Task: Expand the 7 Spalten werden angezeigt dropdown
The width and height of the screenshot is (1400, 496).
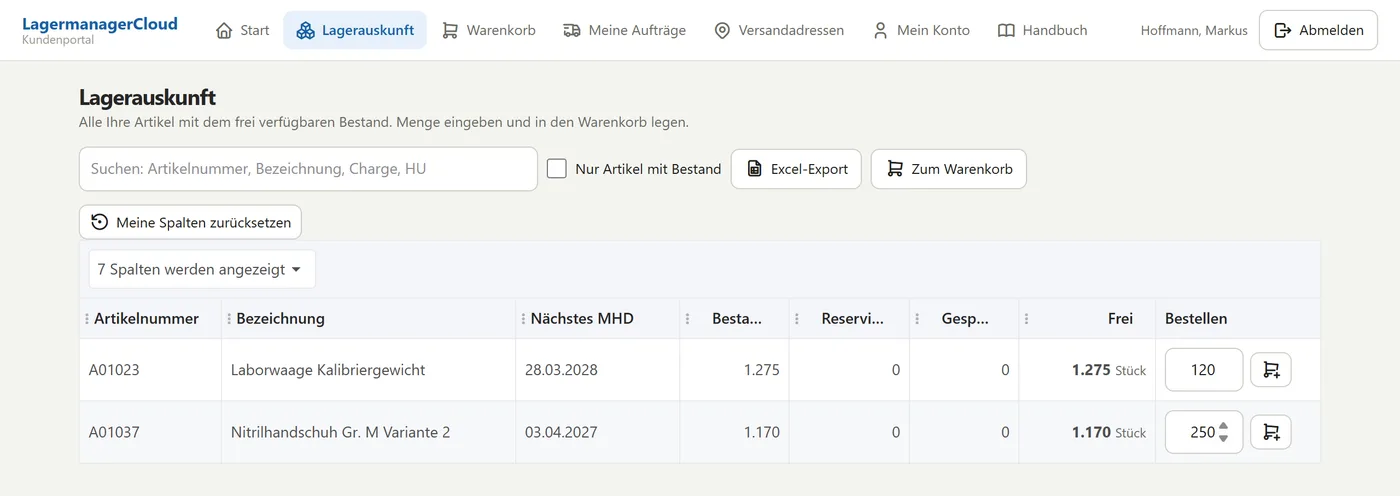Action: pos(202,269)
